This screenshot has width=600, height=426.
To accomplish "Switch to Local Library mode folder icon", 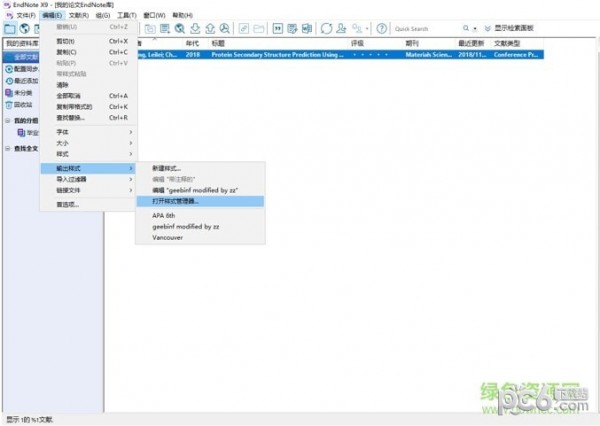I will [x=10, y=29].
